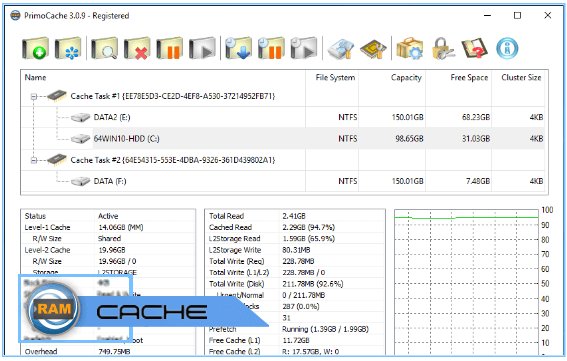
Task: Select the DATA (F:) volume
Action: 110,181
